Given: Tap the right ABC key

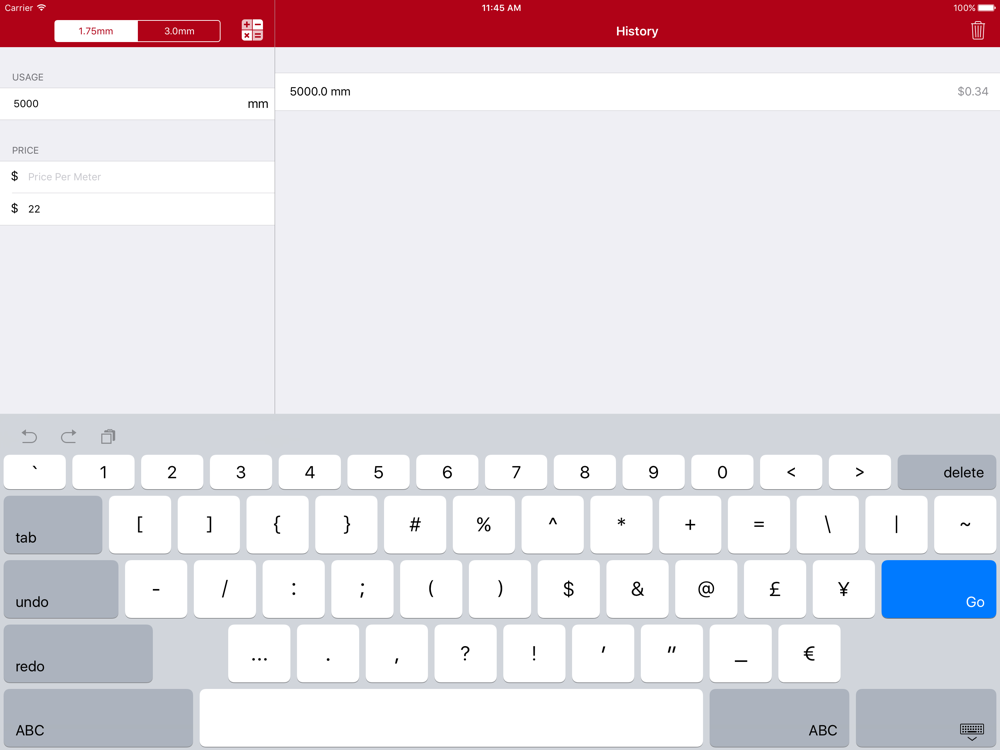Looking at the screenshot, I should point(779,718).
